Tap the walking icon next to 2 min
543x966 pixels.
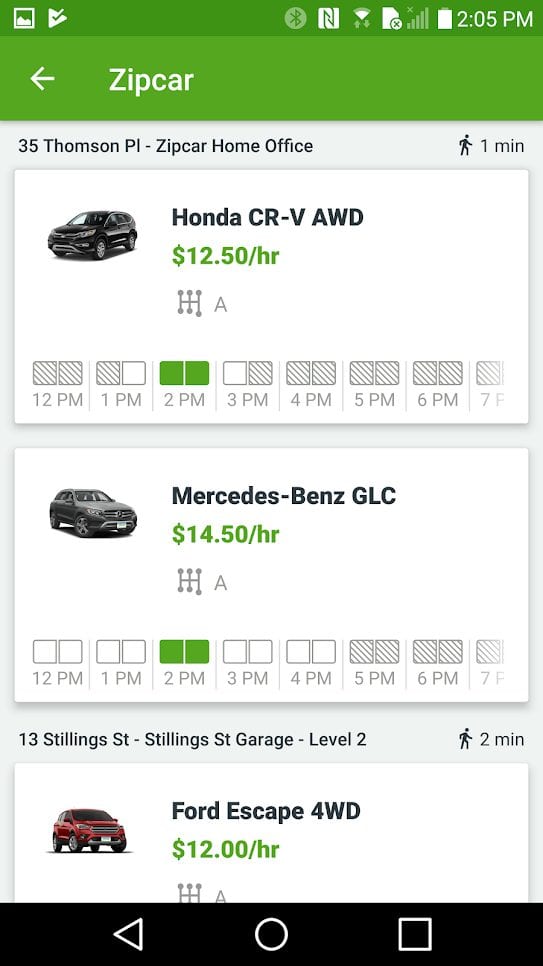pyautogui.click(x=465, y=739)
